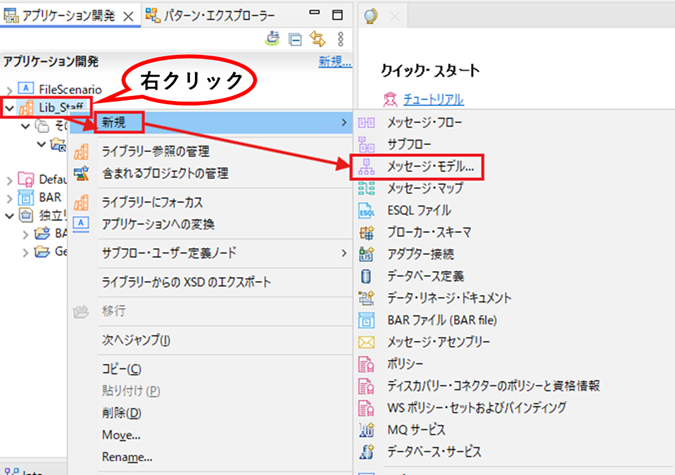The height and width of the screenshot is (475, 675).
Task: Click the collapse all toolbar icon
Action: coord(295,39)
